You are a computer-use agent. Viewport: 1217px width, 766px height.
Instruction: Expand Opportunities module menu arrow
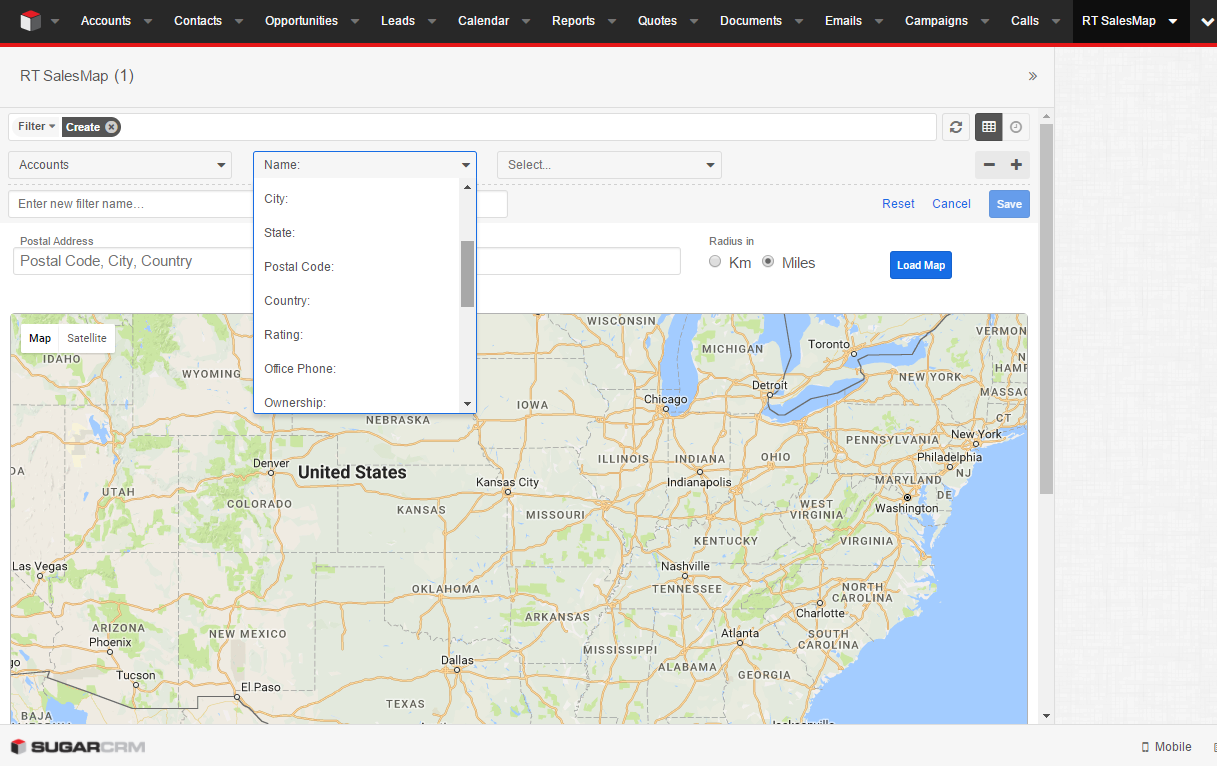point(355,21)
